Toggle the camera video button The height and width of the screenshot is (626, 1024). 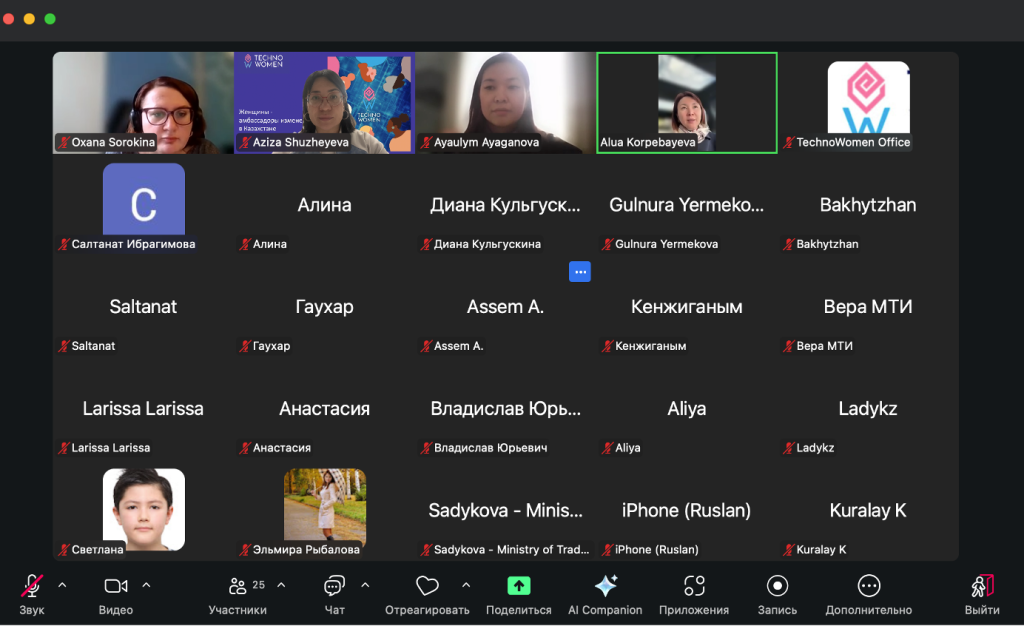coord(116,586)
